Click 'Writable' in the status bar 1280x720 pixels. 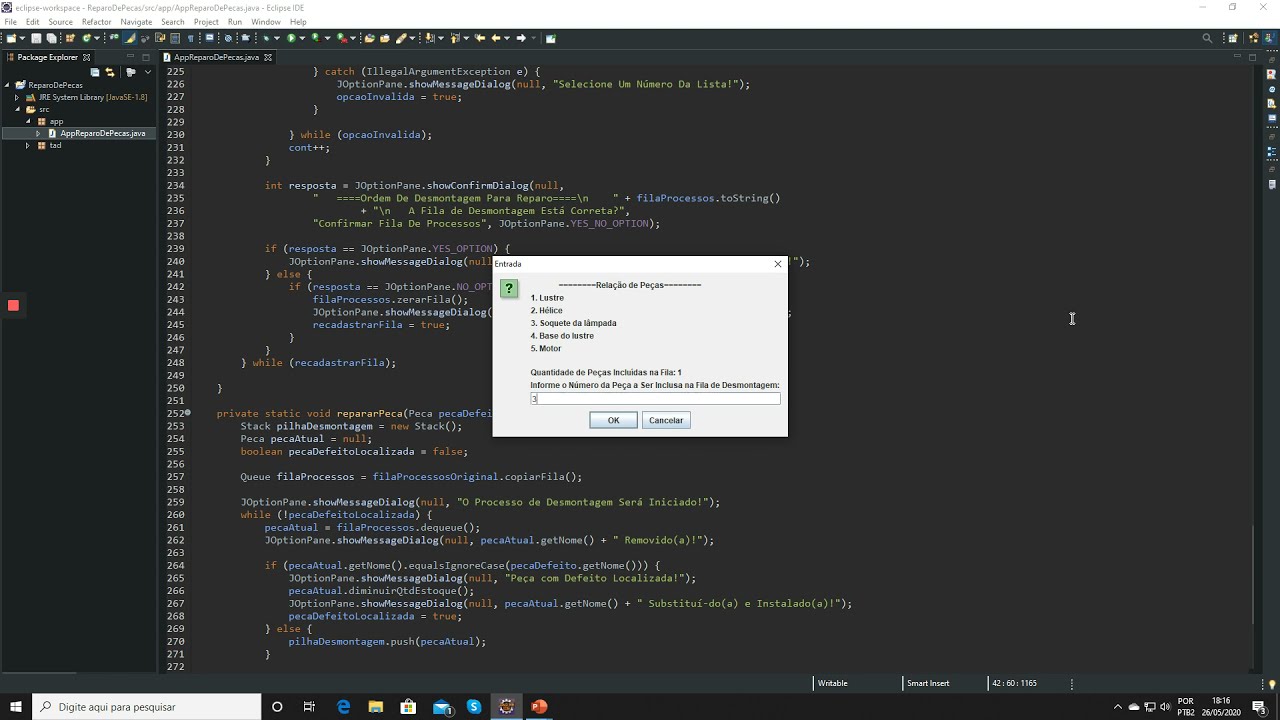click(832, 683)
